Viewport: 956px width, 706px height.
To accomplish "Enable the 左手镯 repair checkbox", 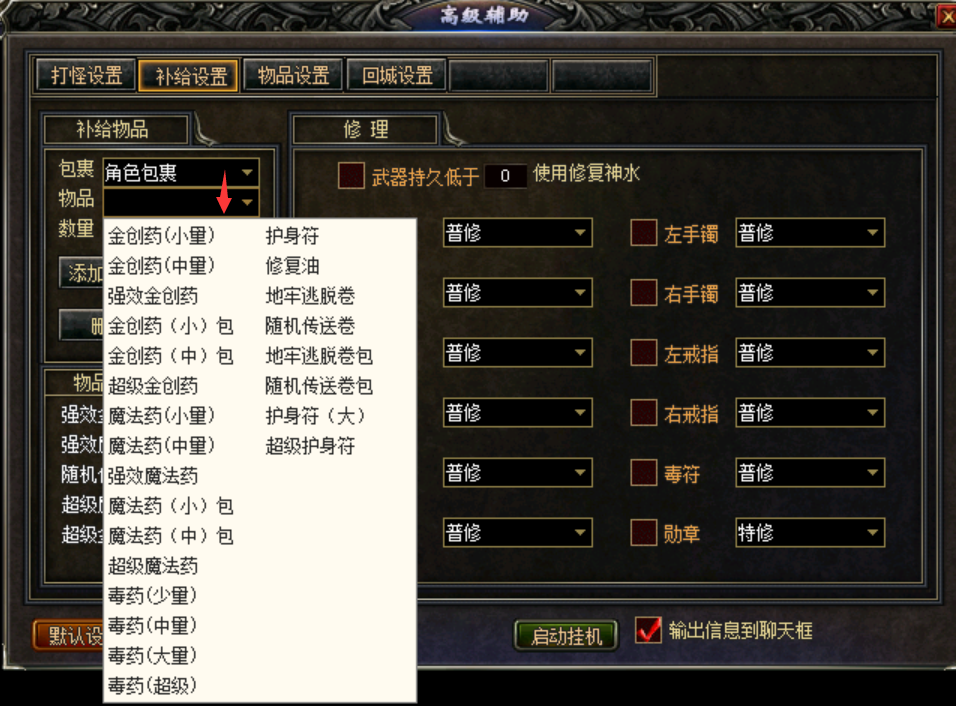I will [x=643, y=233].
